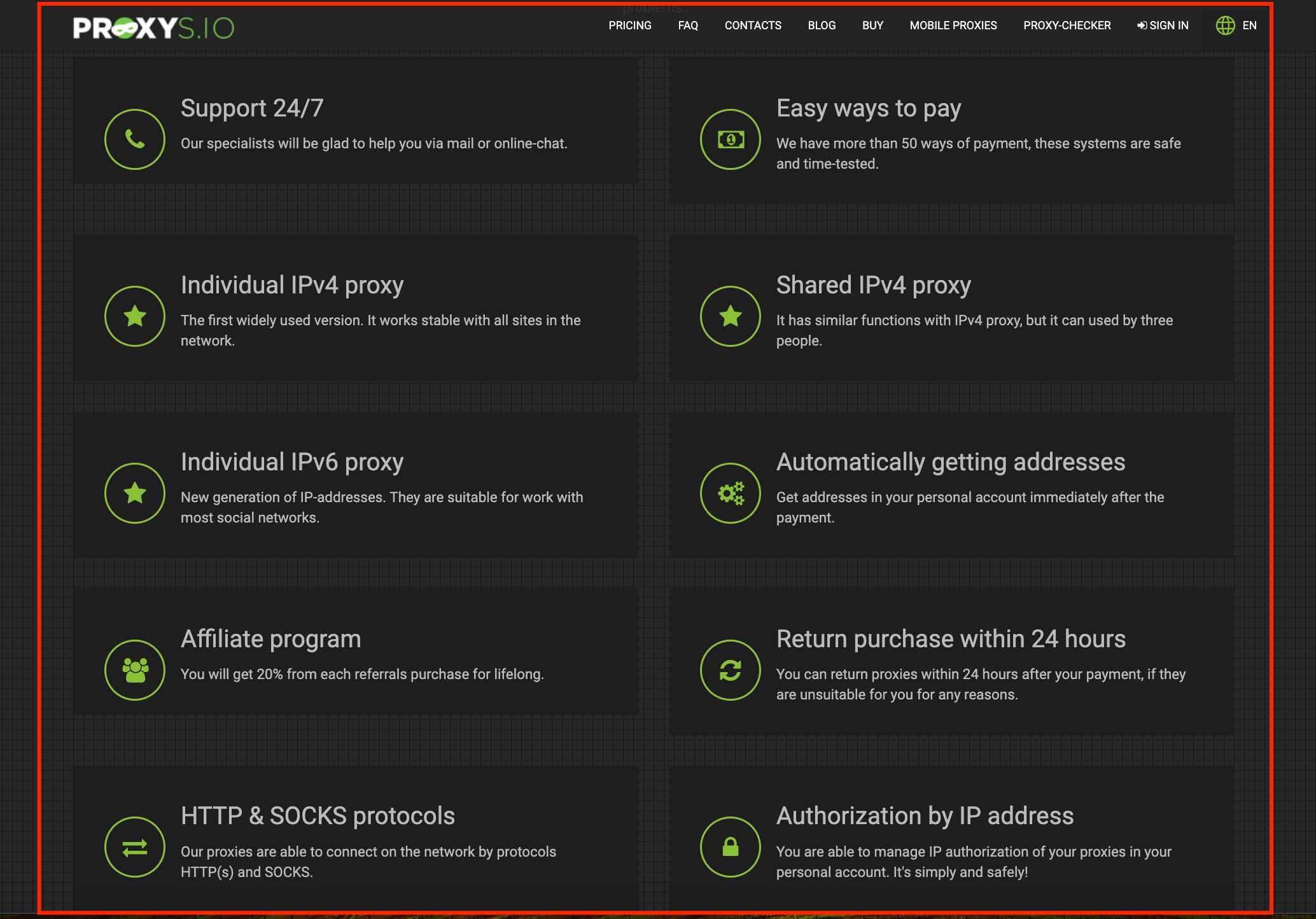Click the Individual IPv6 star icon

tap(134, 493)
